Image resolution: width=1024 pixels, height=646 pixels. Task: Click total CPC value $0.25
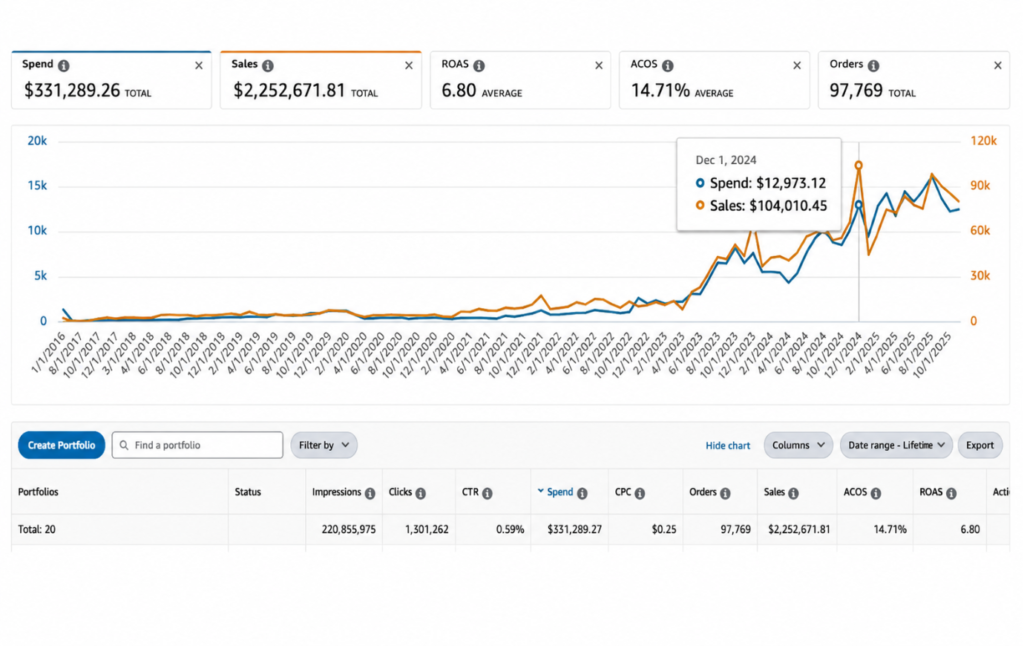[x=664, y=529]
